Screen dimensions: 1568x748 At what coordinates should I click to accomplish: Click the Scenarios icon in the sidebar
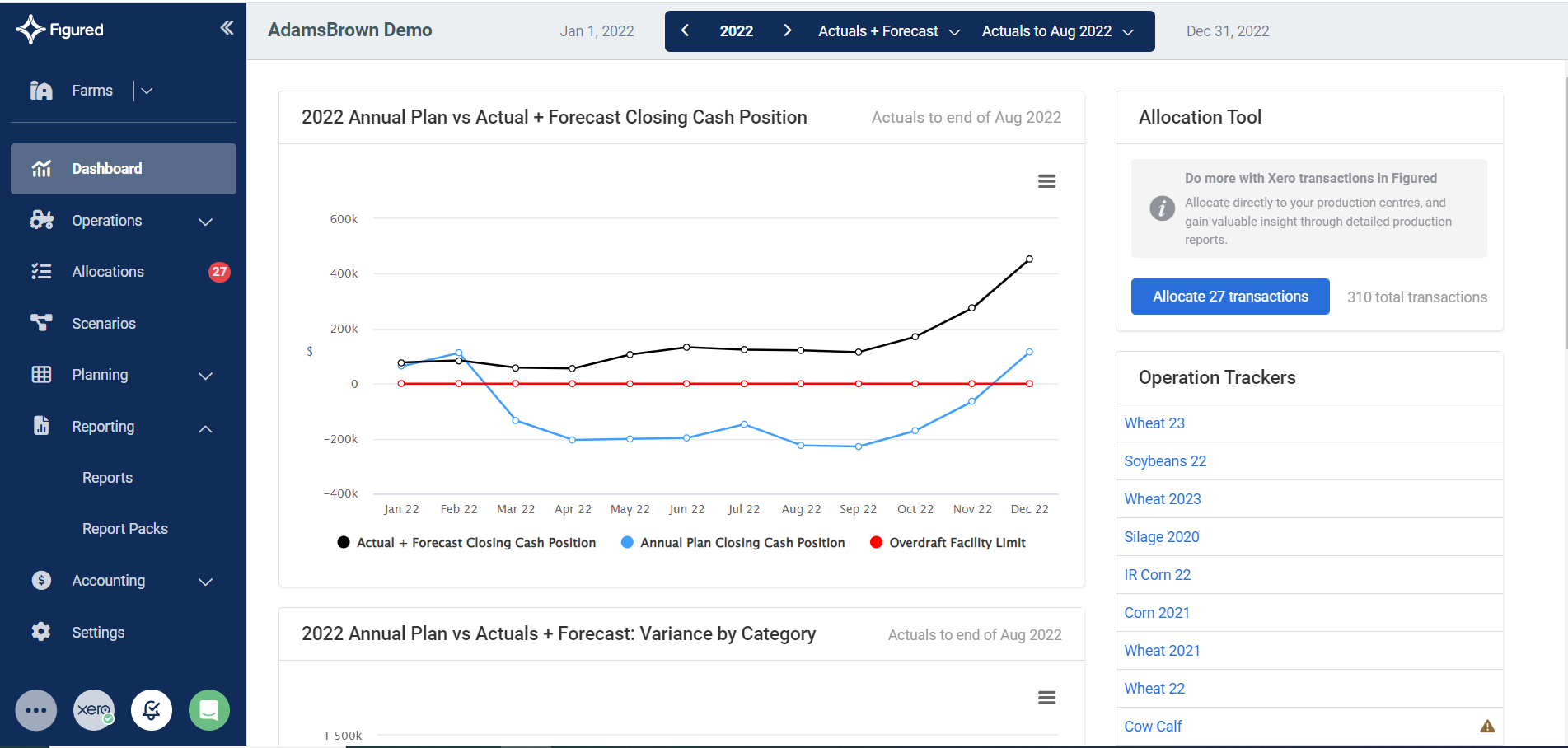click(x=41, y=322)
